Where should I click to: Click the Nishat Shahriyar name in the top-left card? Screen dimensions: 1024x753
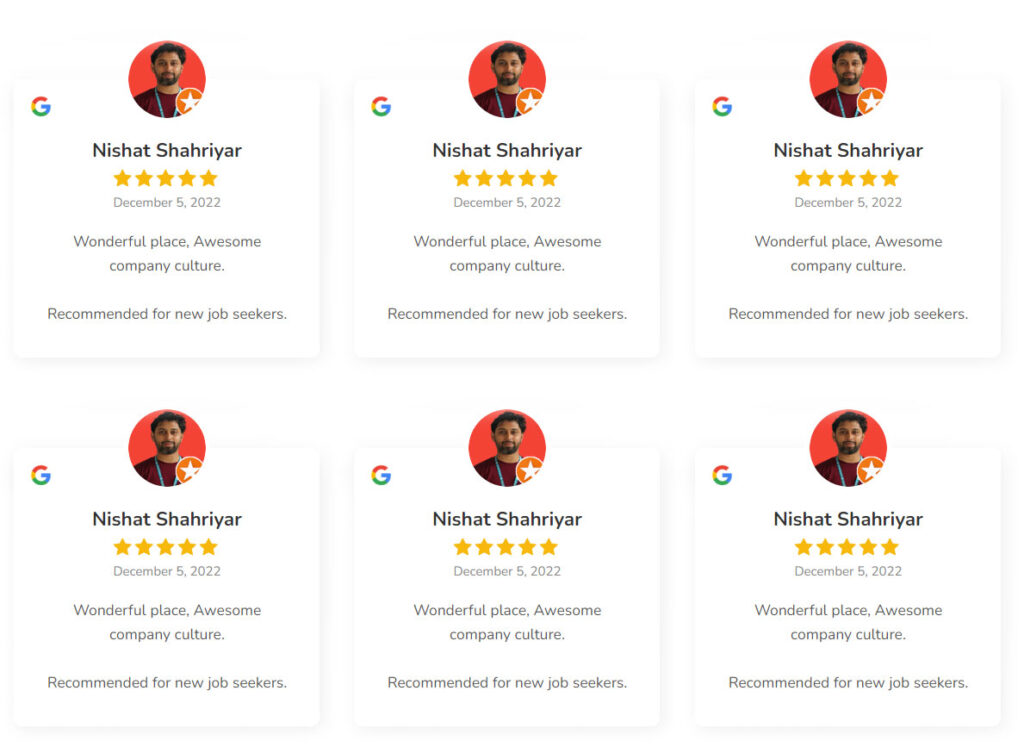[x=167, y=150]
